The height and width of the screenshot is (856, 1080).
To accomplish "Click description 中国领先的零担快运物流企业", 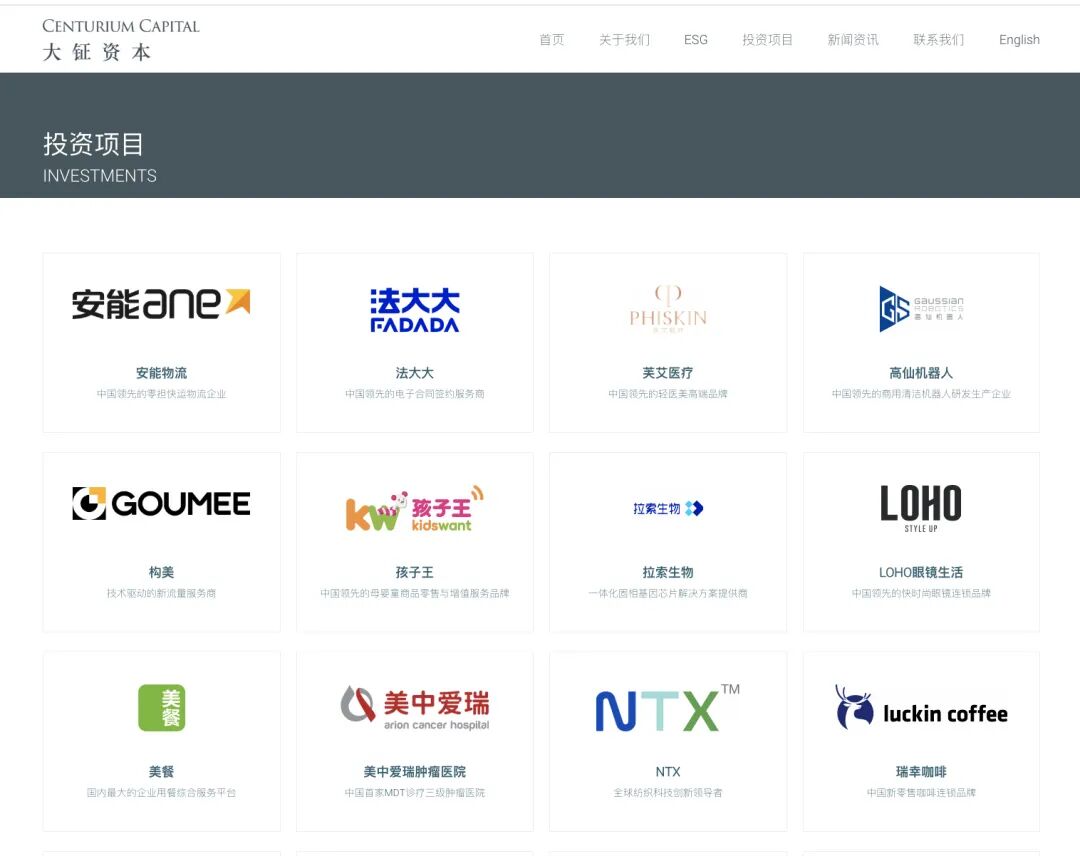I will [161, 394].
